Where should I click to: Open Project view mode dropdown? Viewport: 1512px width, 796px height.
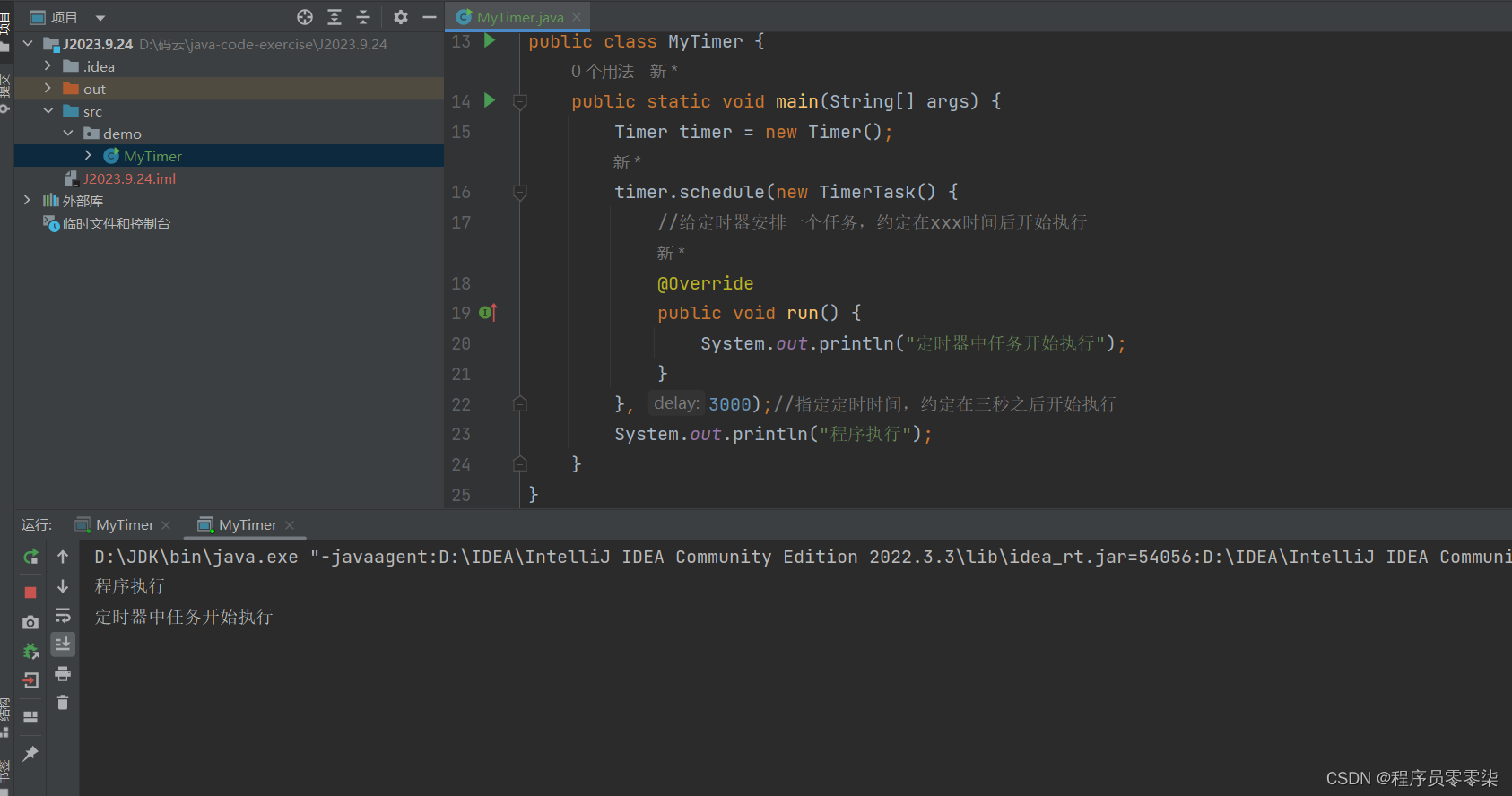(x=100, y=18)
